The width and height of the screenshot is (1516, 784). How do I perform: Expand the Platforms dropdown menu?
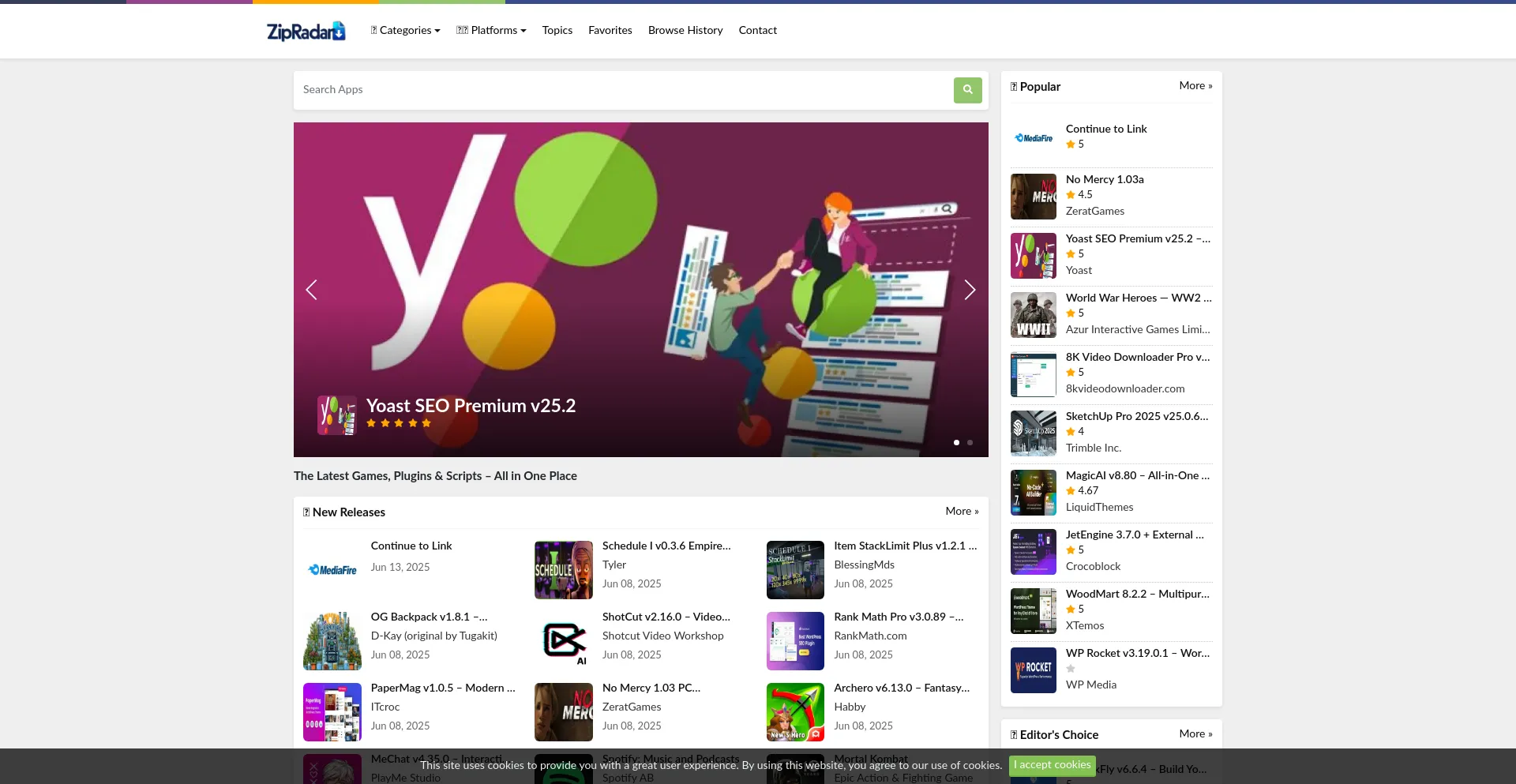(x=491, y=30)
